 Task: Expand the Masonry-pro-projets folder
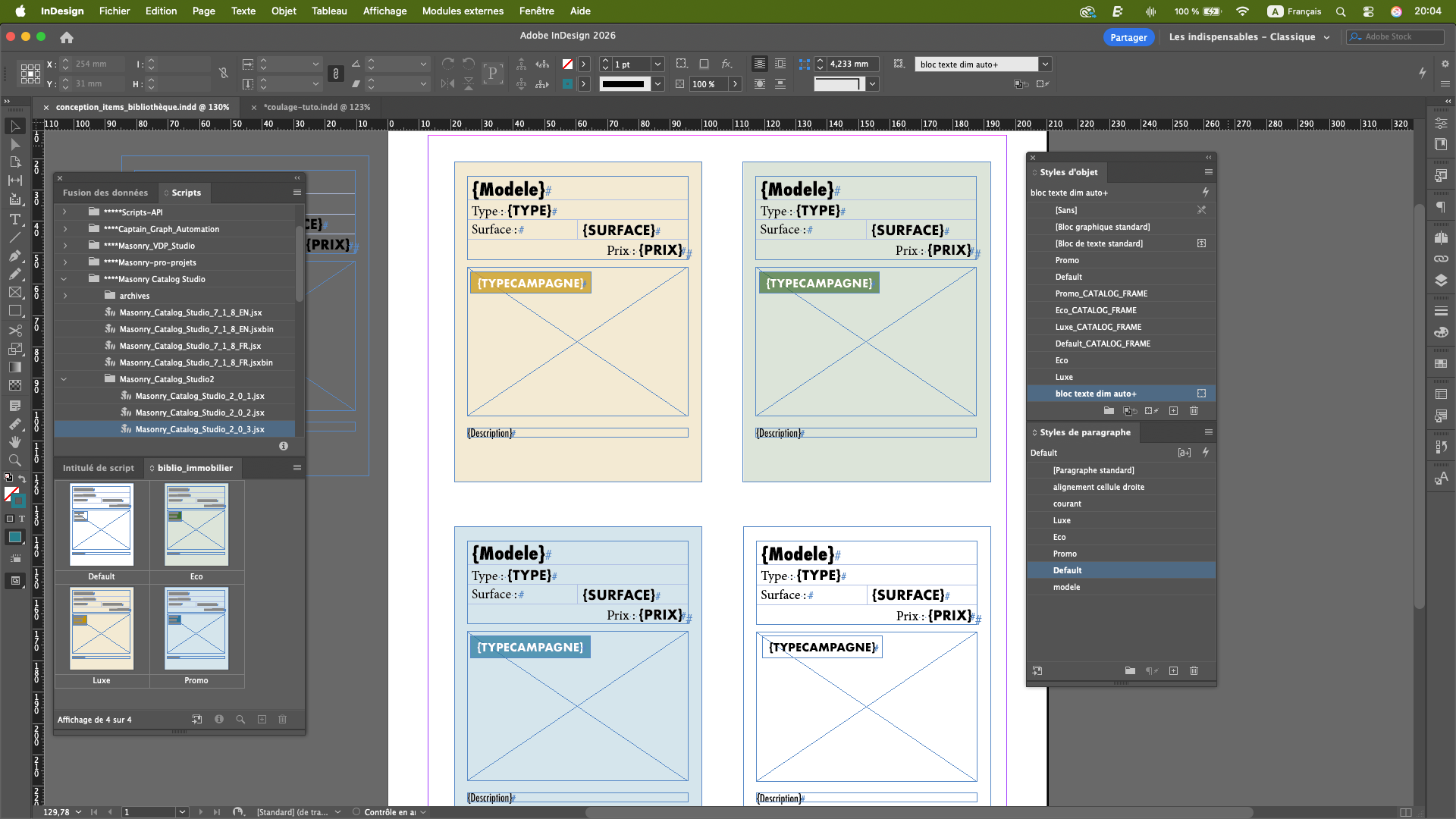pyautogui.click(x=64, y=262)
